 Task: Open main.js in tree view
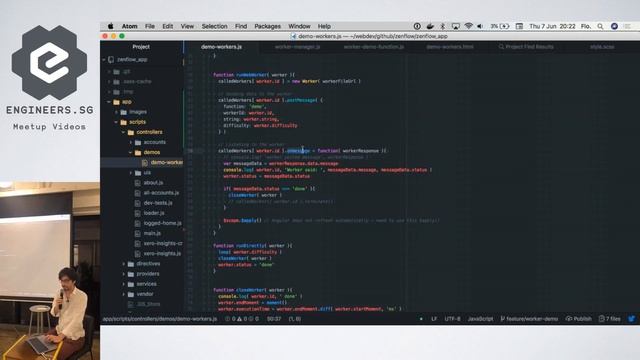click(152, 233)
